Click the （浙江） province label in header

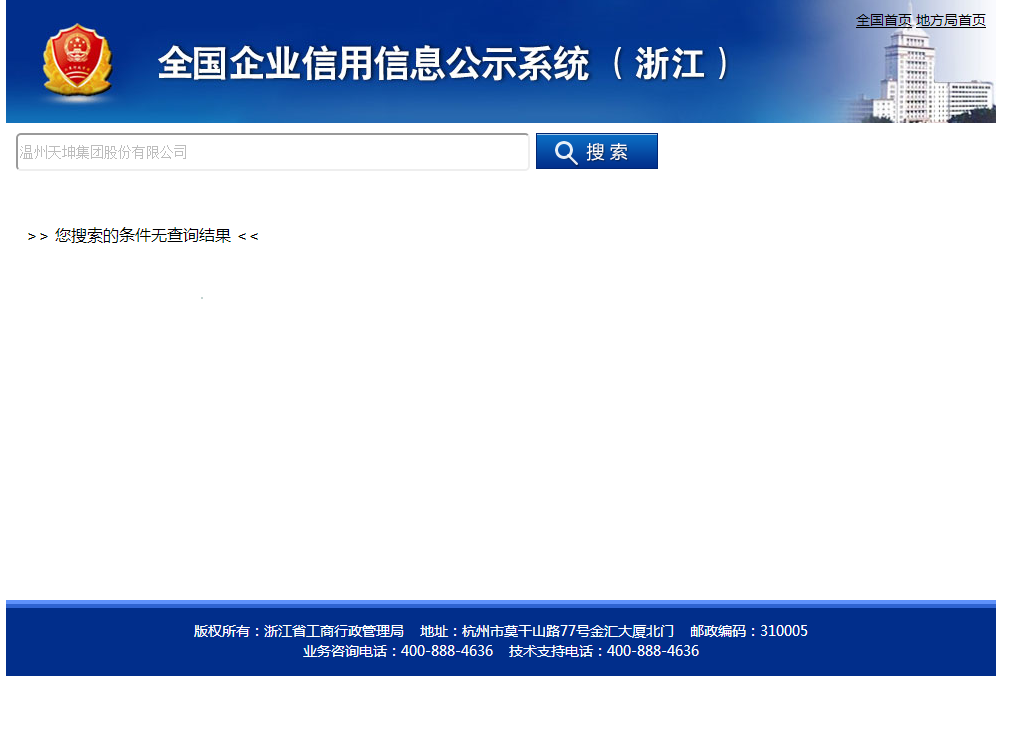[671, 64]
